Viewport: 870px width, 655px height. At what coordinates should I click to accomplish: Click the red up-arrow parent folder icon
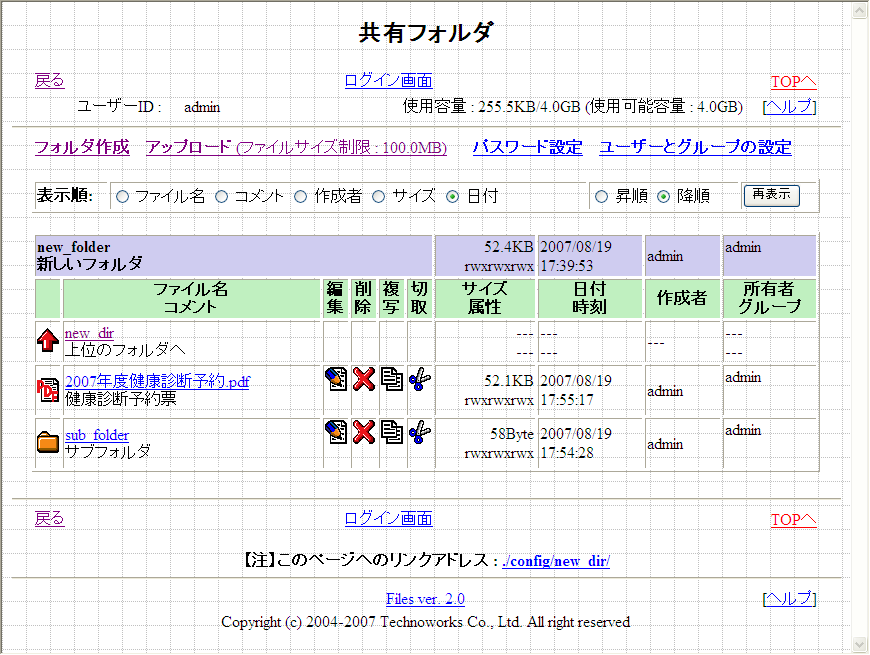pos(47,342)
